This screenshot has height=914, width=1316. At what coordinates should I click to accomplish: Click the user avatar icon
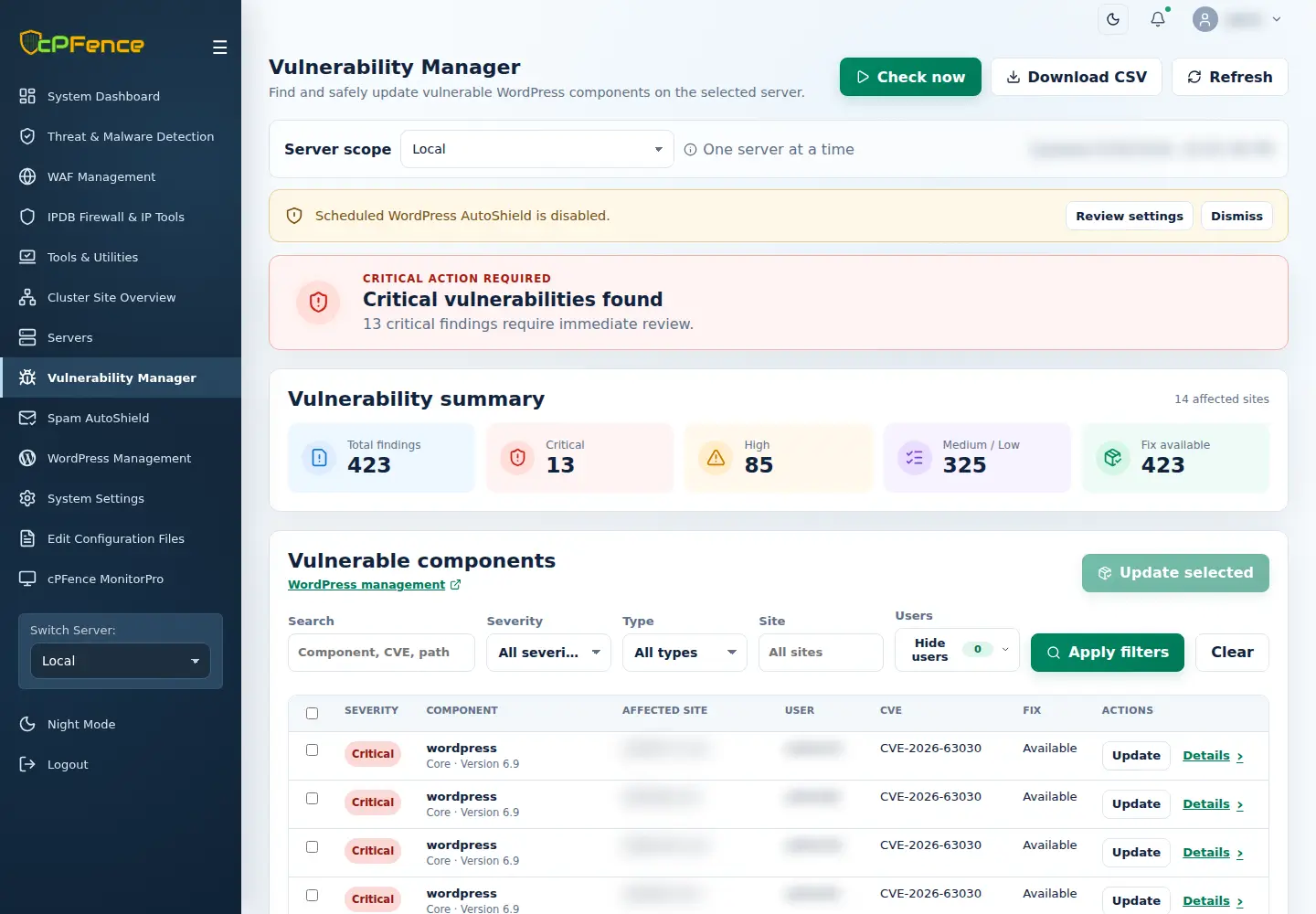click(x=1205, y=19)
